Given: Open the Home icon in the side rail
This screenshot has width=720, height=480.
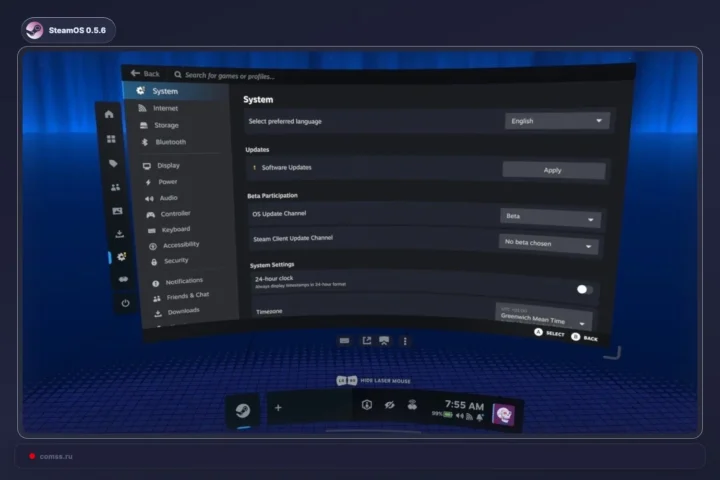Looking at the screenshot, I should tap(109, 114).
